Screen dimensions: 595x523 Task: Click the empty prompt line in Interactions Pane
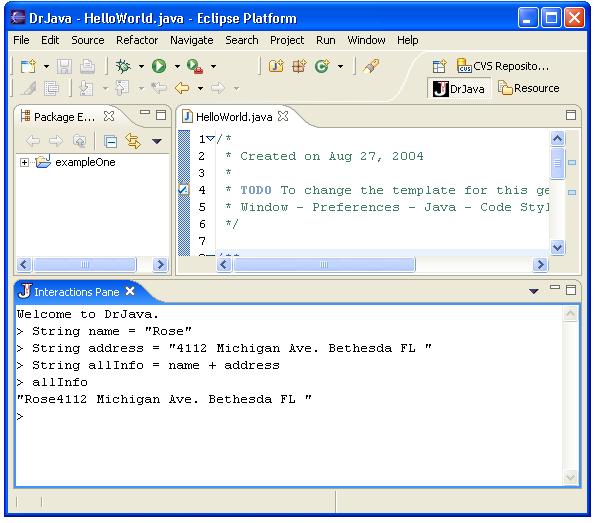[x=288, y=416]
